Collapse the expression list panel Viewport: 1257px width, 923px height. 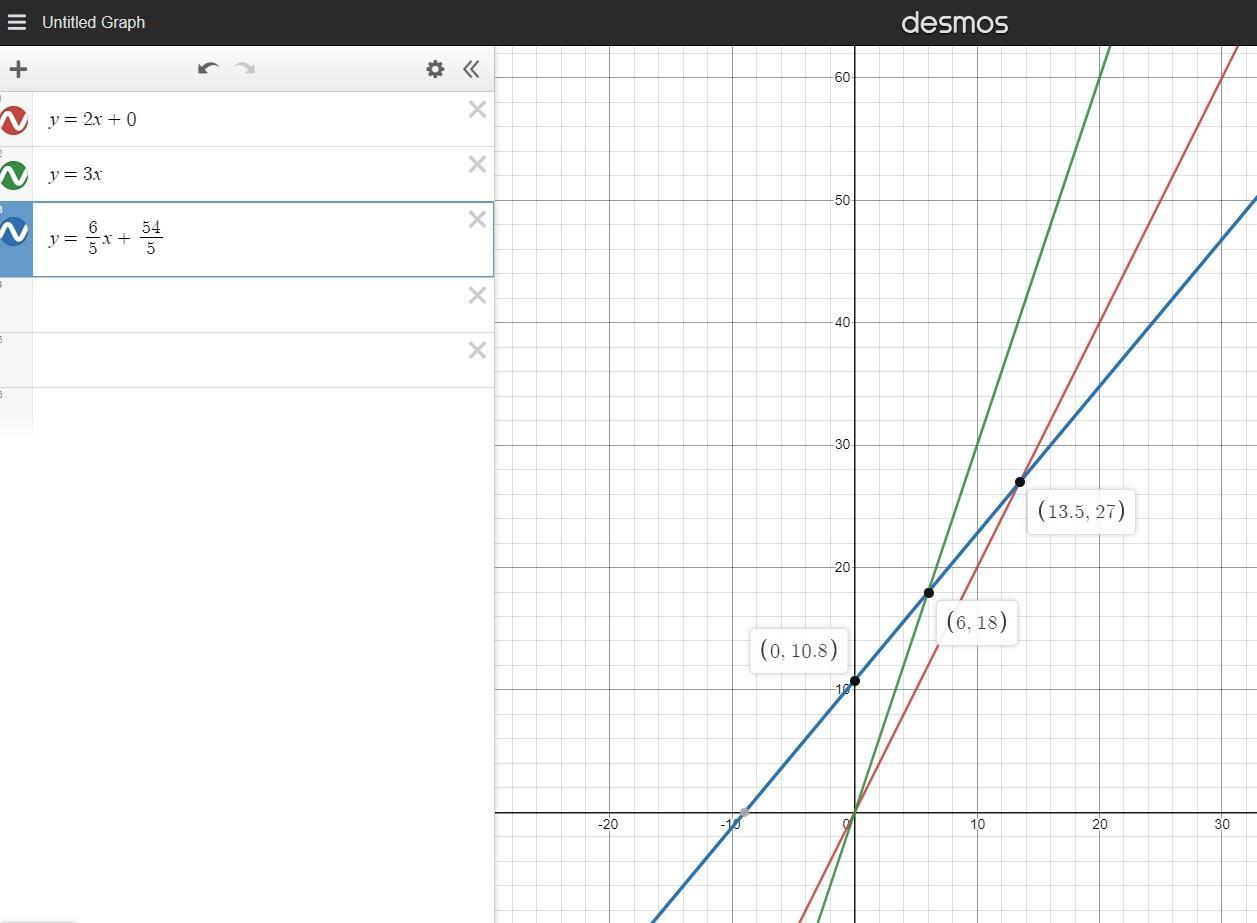(471, 69)
